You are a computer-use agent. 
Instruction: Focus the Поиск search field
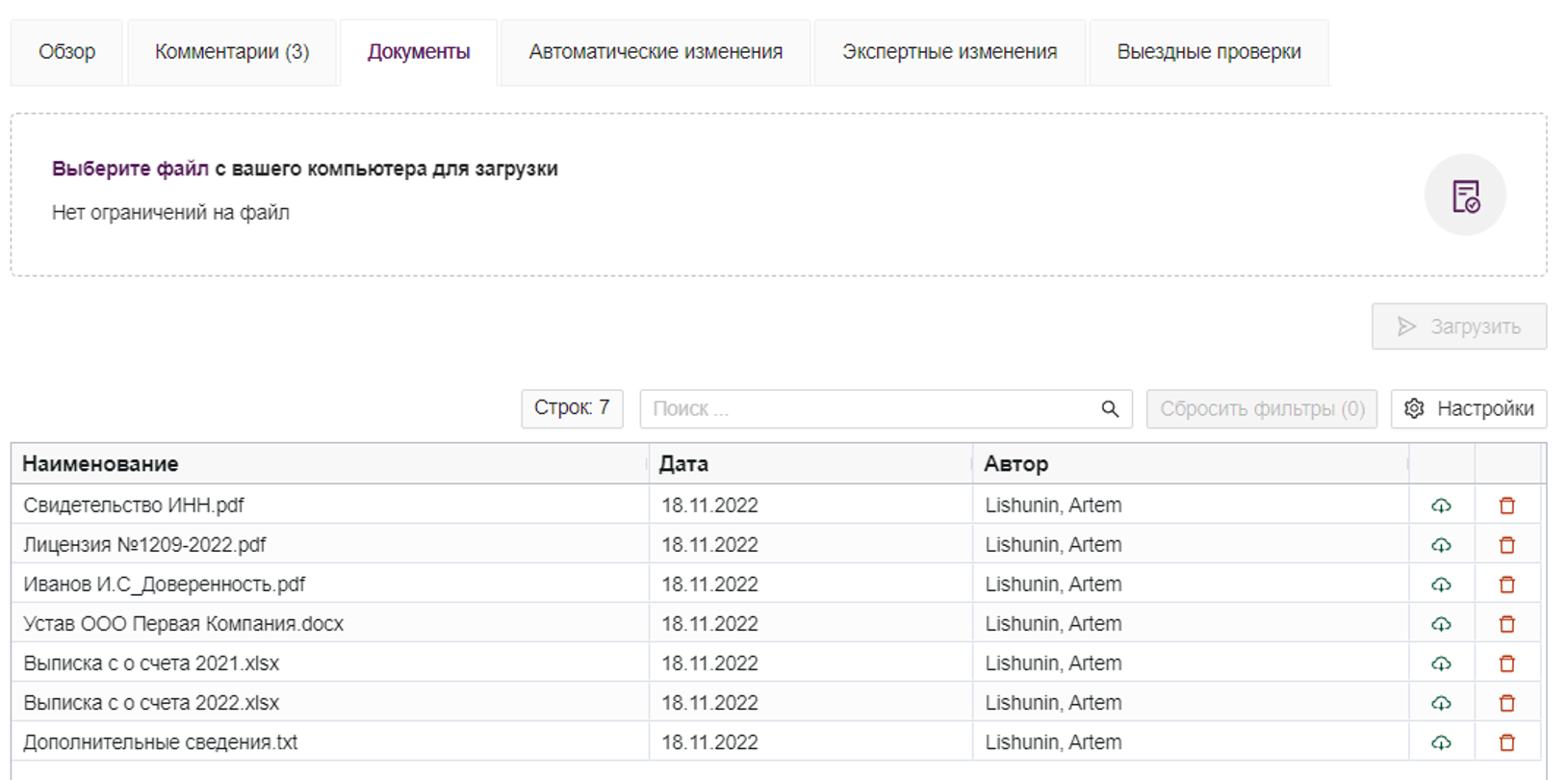[866, 409]
